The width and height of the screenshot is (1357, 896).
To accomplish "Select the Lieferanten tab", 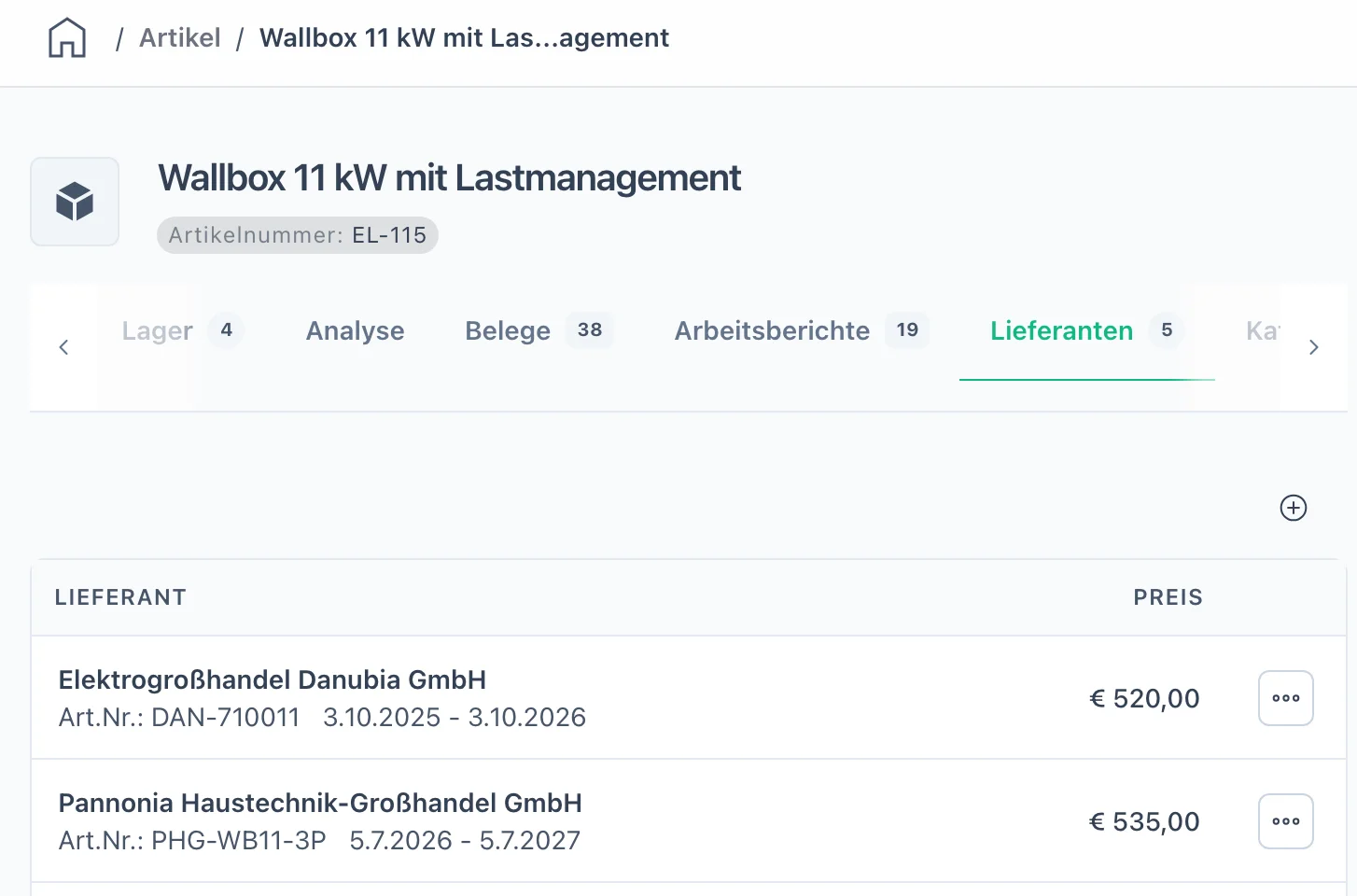I will (1086, 330).
